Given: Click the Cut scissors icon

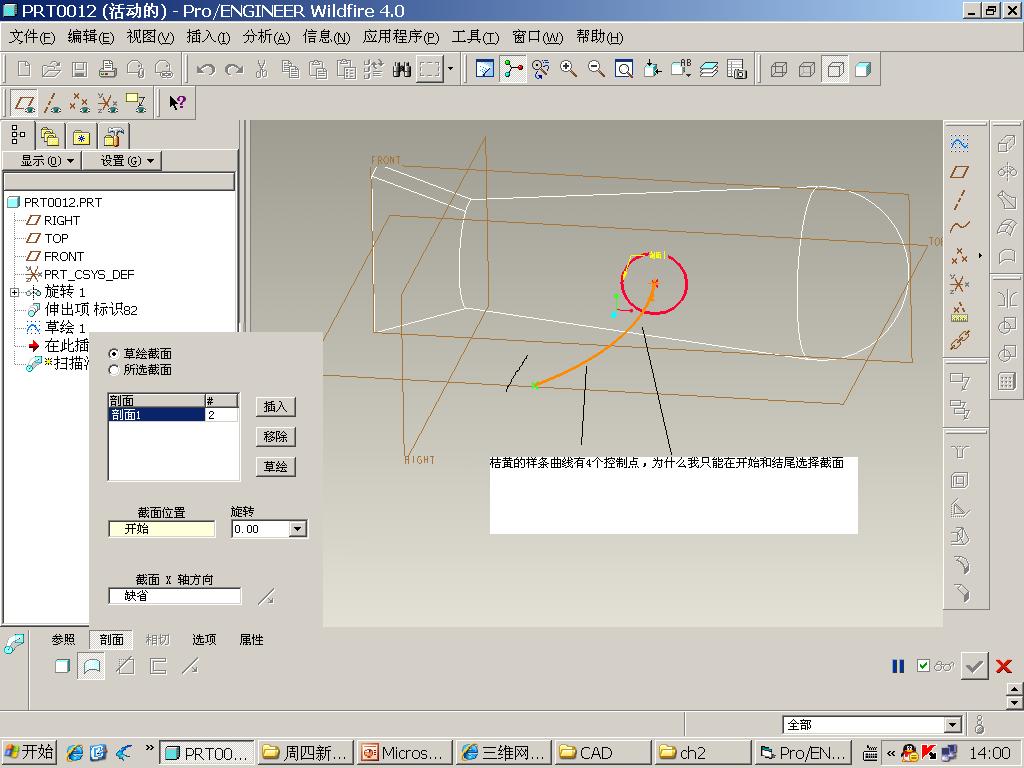Looking at the screenshot, I should pyautogui.click(x=262, y=69).
